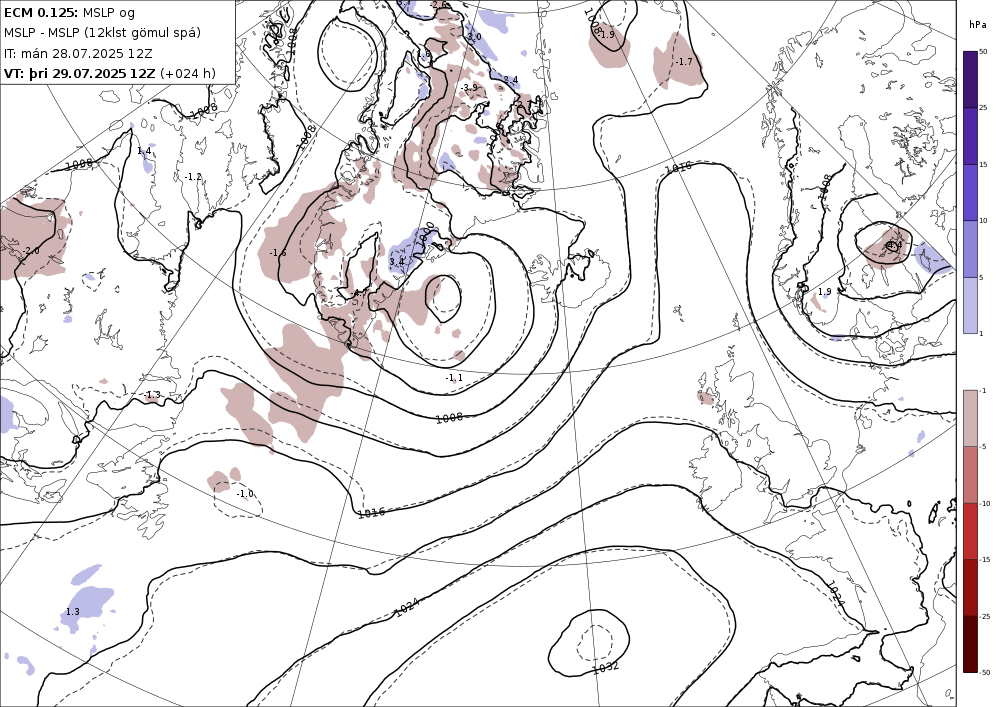Image resolution: width=1000 pixels, height=707 pixels.
Task: Click the '2.4' difference value
Action: pos(511,80)
